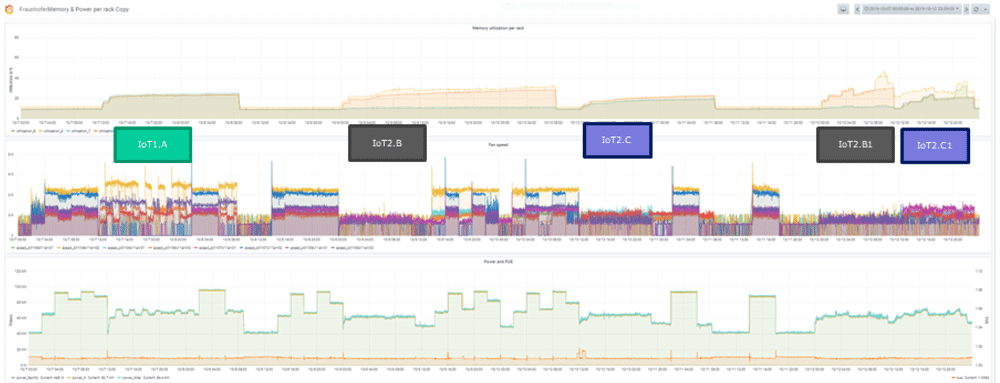The height and width of the screenshot is (383, 1000).
Task: Toggle the orange fan speed legend series
Action: point(169,247)
